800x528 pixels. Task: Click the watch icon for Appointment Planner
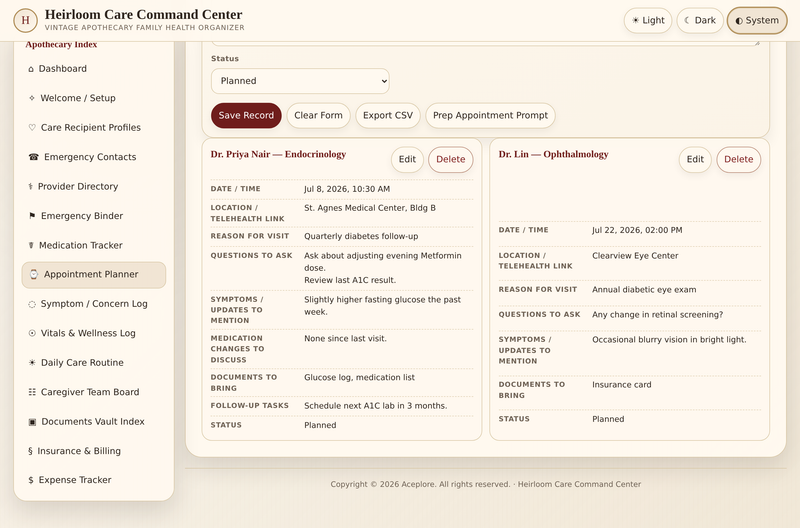tap(34, 274)
